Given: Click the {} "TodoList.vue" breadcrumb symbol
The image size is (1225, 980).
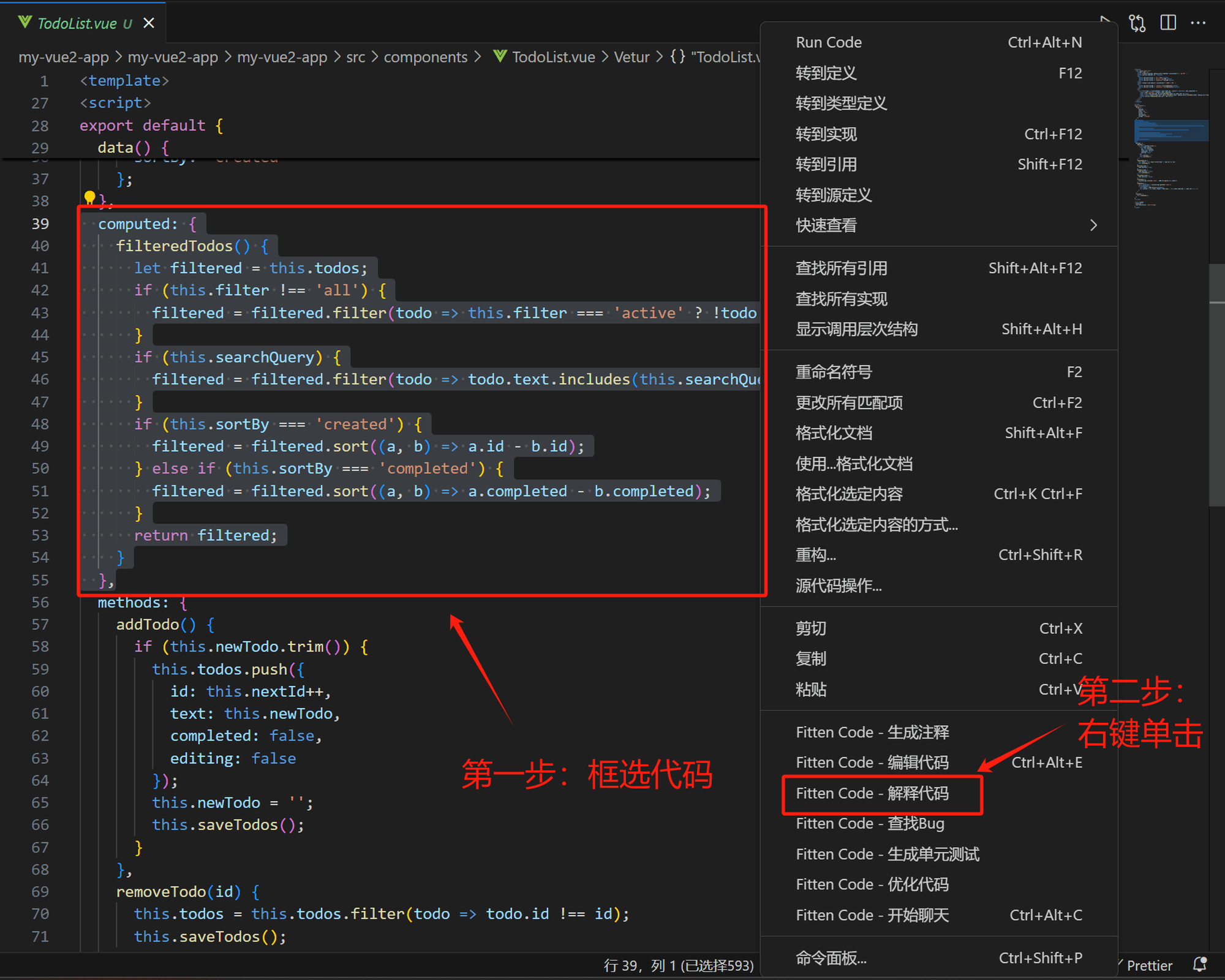Looking at the screenshot, I should (714, 57).
